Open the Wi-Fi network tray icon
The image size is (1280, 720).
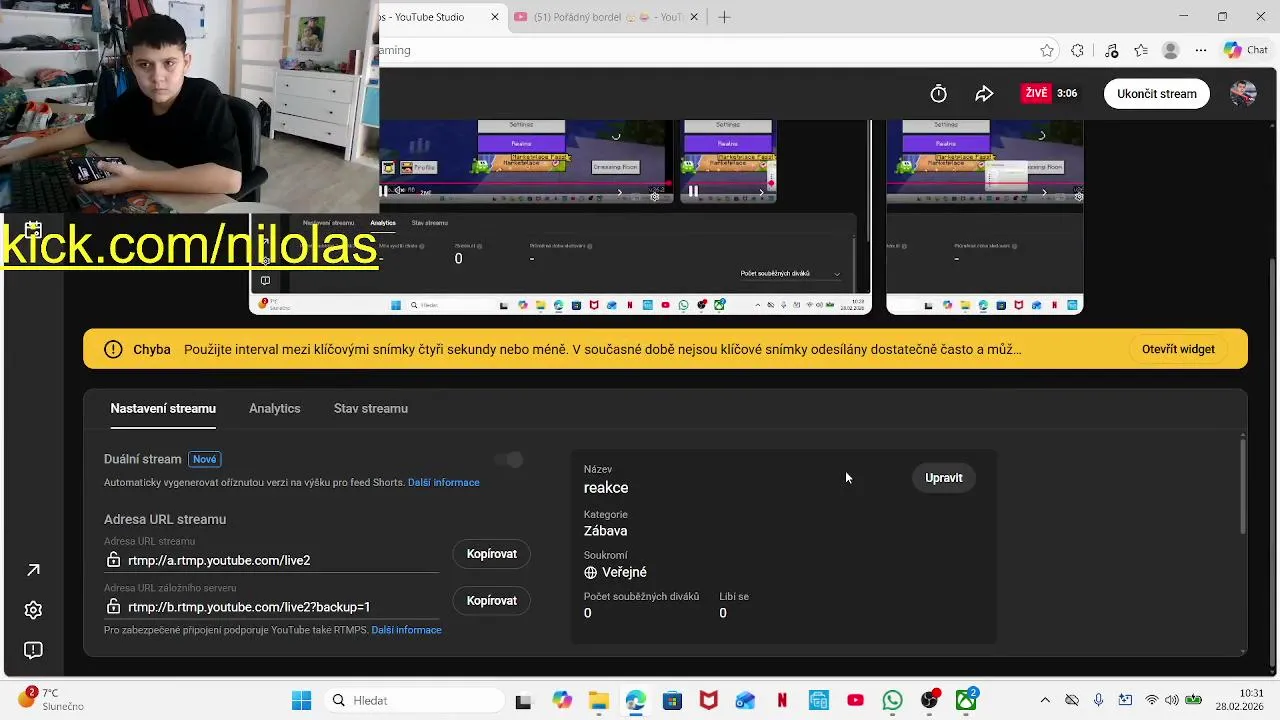(x=1152, y=700)
